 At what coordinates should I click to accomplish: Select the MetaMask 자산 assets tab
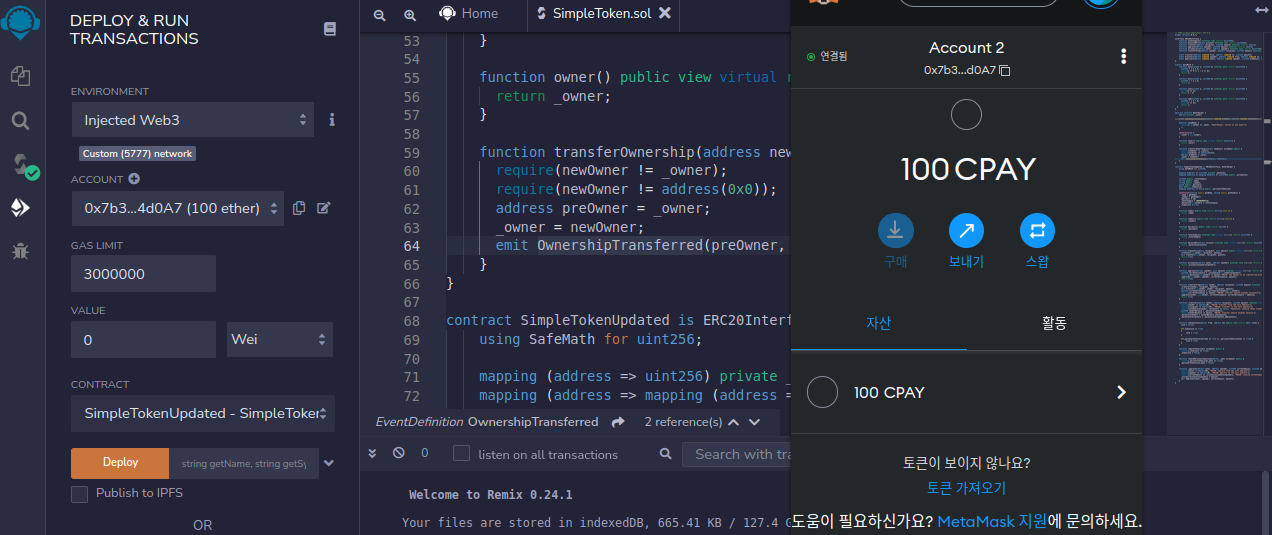[x=878, y=323]
